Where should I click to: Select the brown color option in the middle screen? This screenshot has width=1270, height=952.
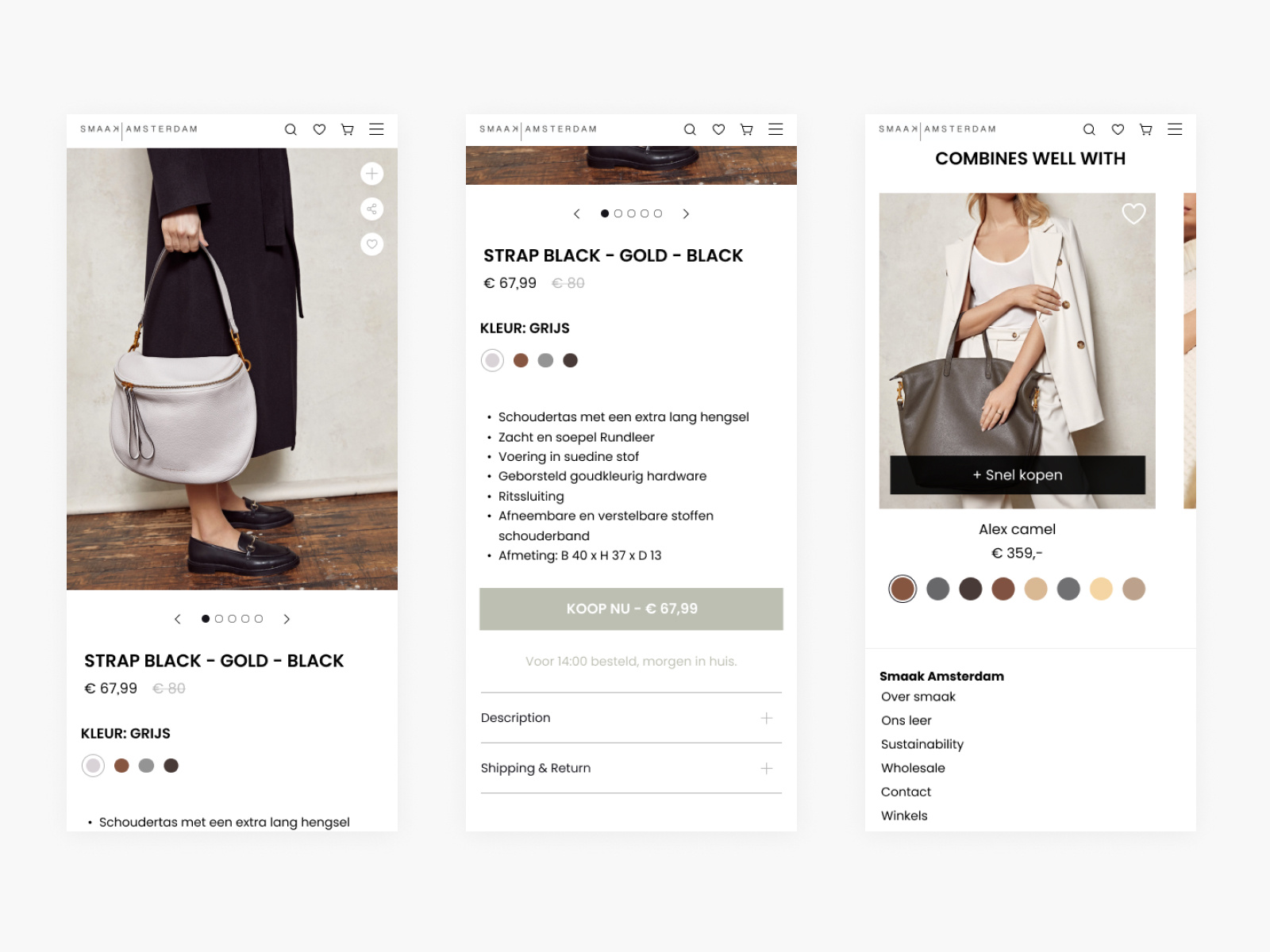(x=521, y=360)
